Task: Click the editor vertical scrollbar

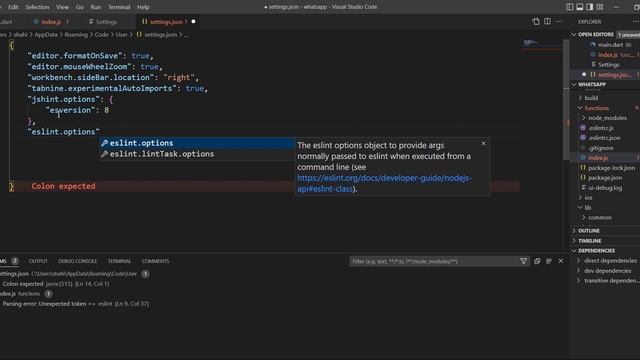Action: tap(566, 100)
